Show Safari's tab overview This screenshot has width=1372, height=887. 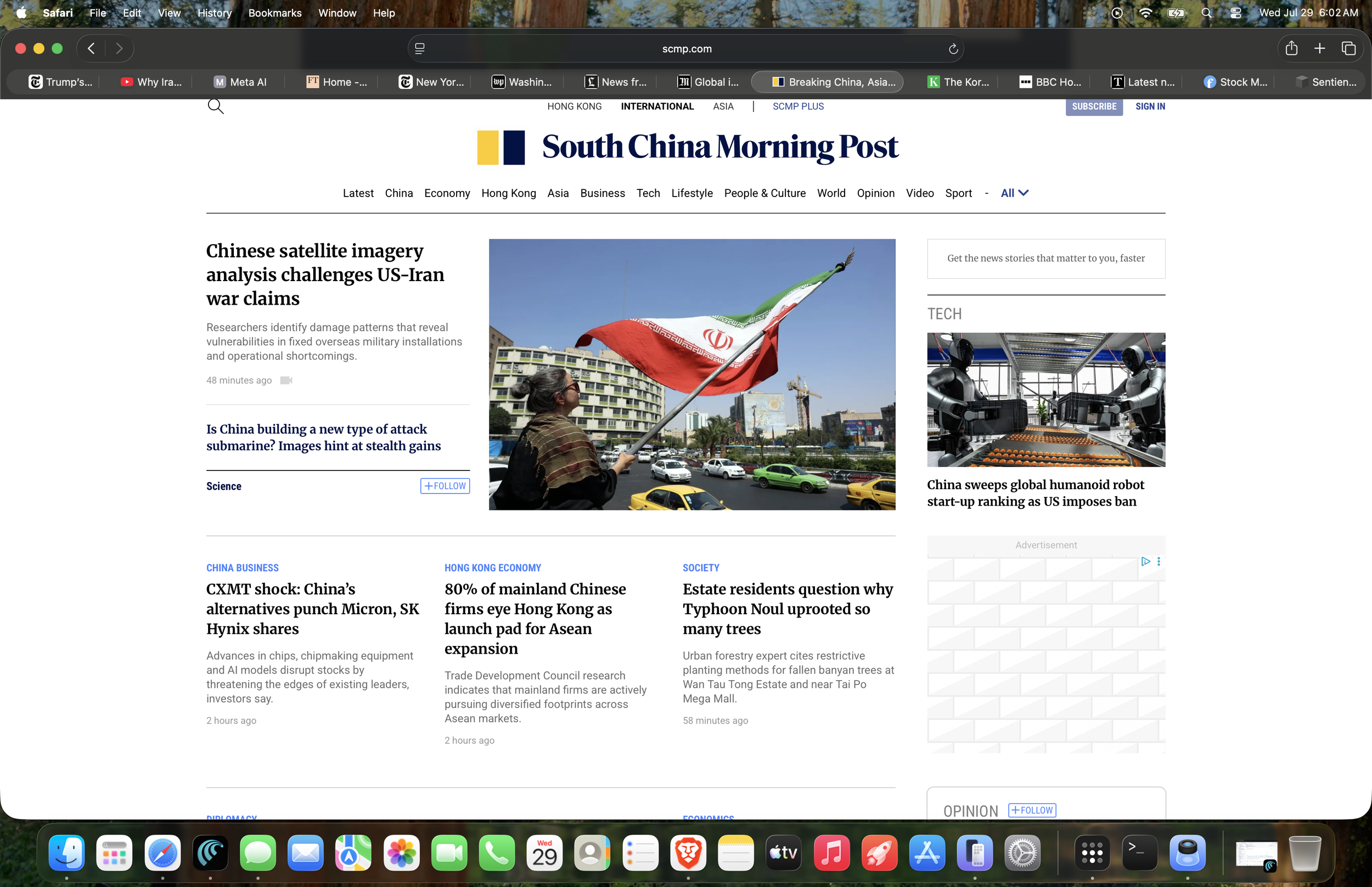(x=1348, y=48)
